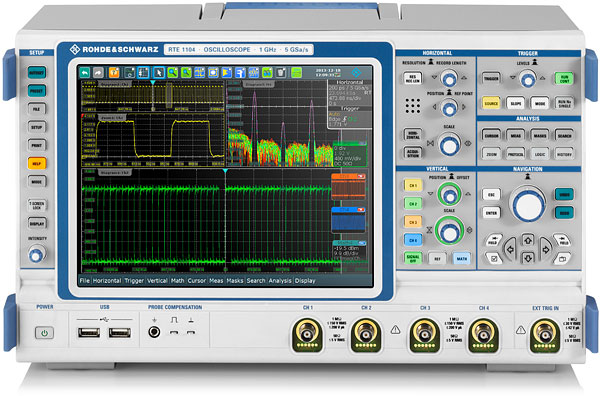Push the teal UNDO key in the Navigation section
600x396 pixels.
tap(564, 194)
